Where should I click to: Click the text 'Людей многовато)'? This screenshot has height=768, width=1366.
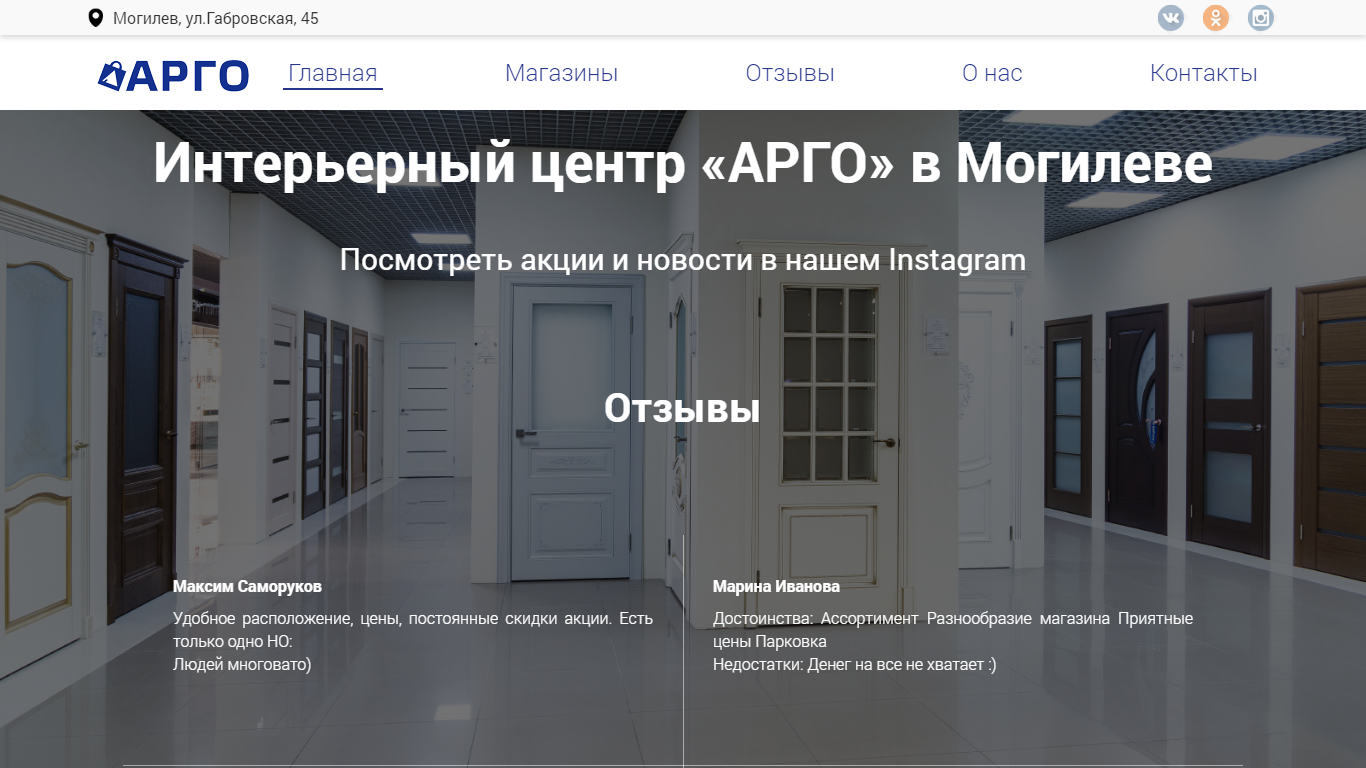click(x=242, y=664)
